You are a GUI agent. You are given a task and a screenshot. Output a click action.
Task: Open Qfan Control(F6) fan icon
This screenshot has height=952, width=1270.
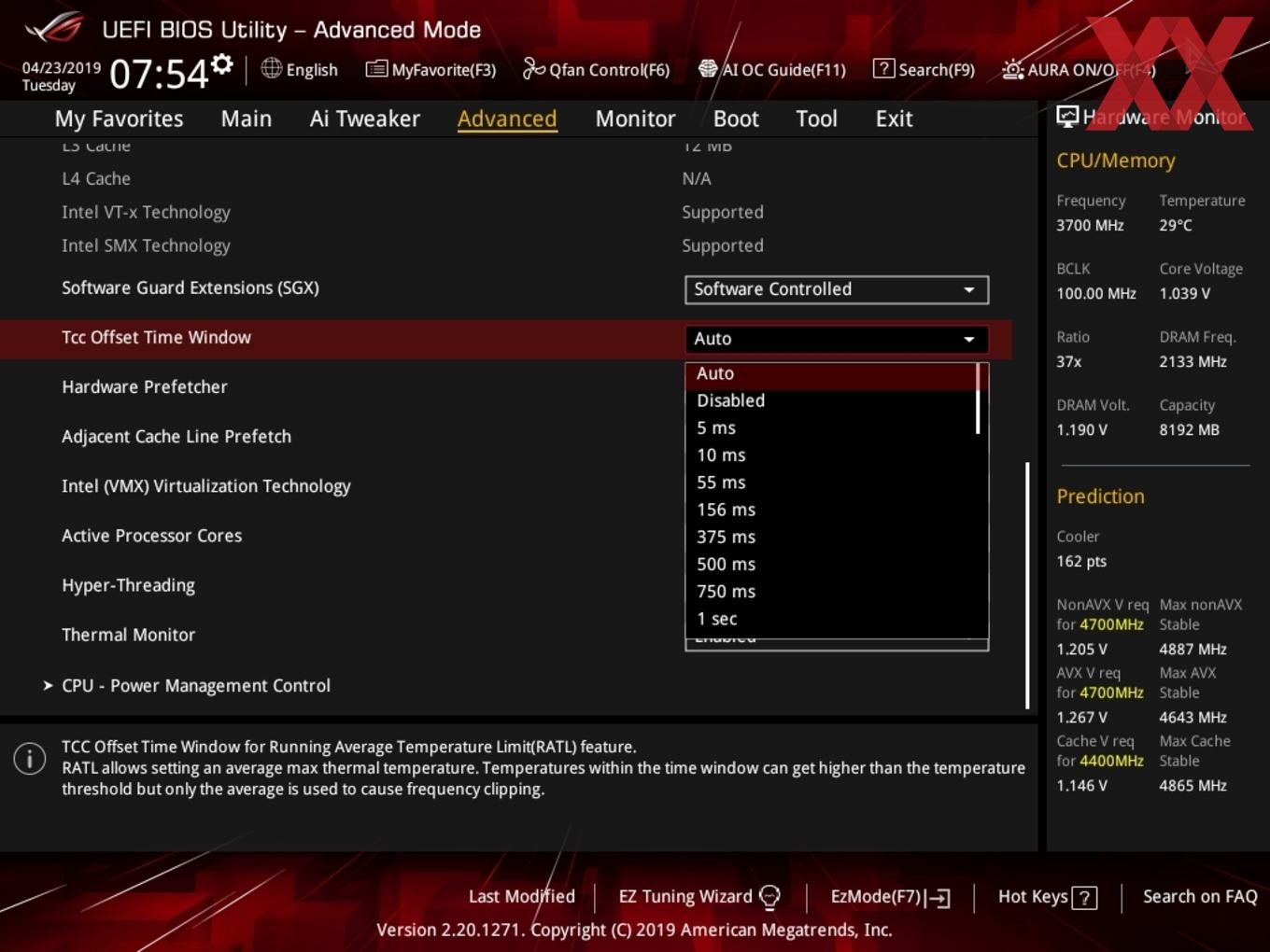[533, 68]
